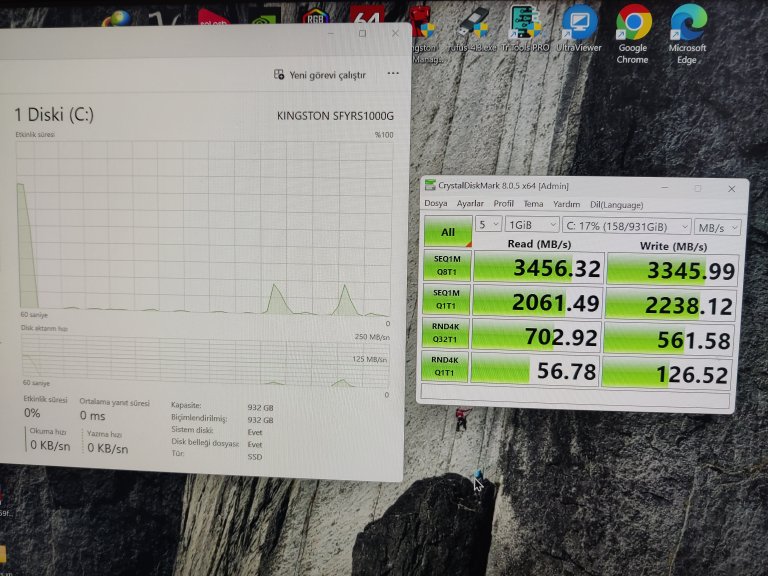768x576 pixels.
Task: Click the 561.58 write result
Action: point(669,338)
